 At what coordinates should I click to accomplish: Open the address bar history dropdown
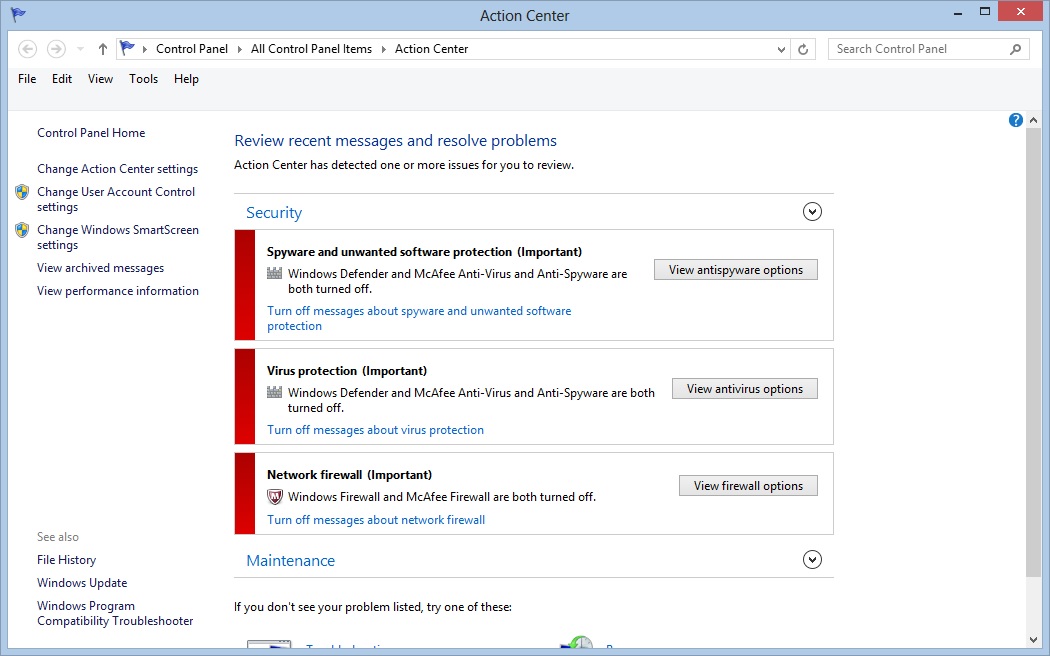tap(782, 49)
